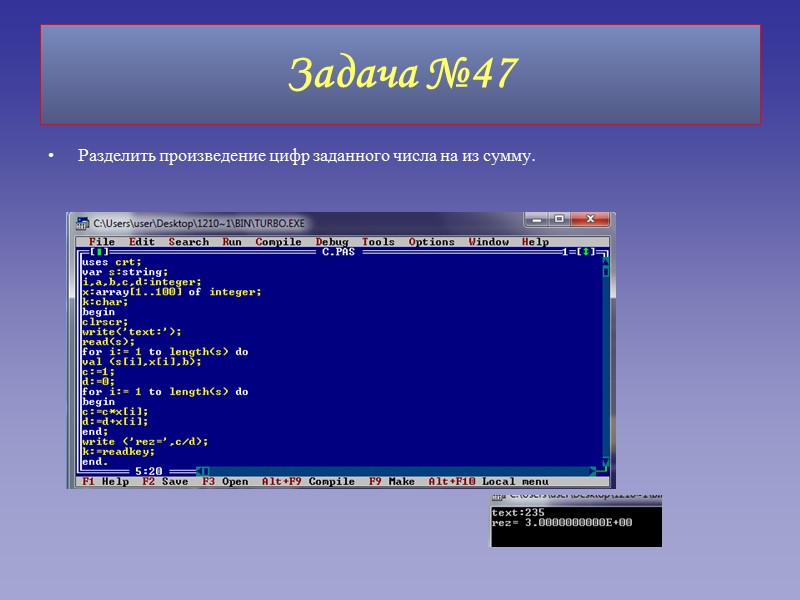
Task: Click the line 'val (s[i],x[i],b);'
Action: (141, 362)
